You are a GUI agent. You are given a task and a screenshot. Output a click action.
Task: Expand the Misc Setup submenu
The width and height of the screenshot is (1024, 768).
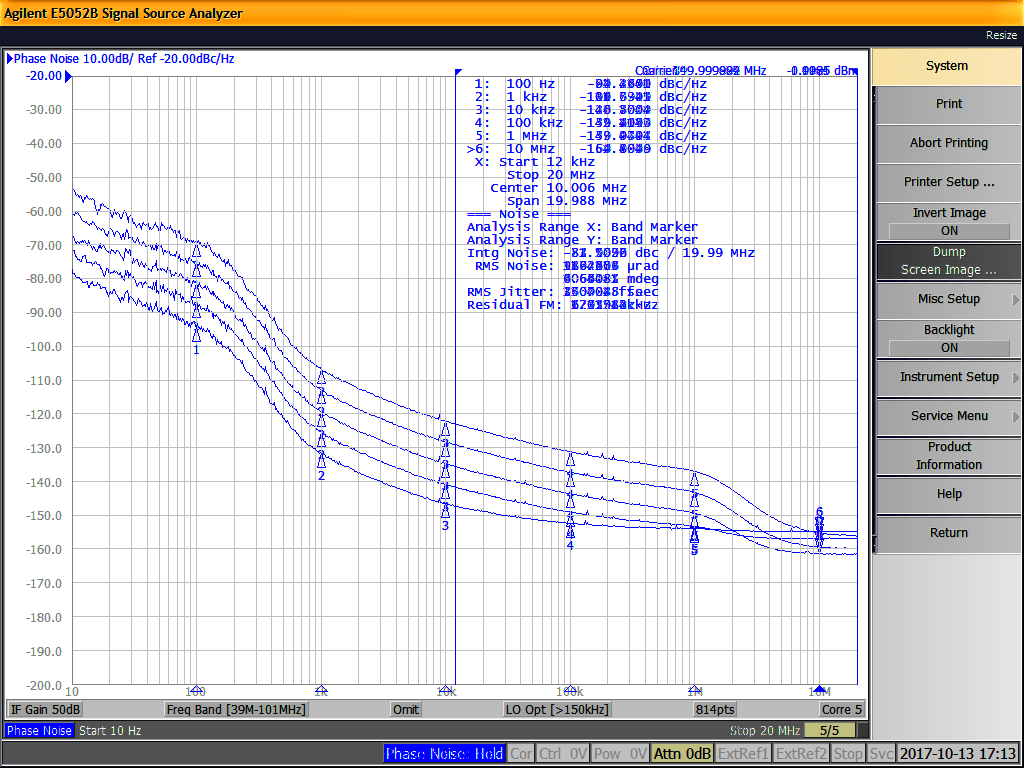(946, 298)
